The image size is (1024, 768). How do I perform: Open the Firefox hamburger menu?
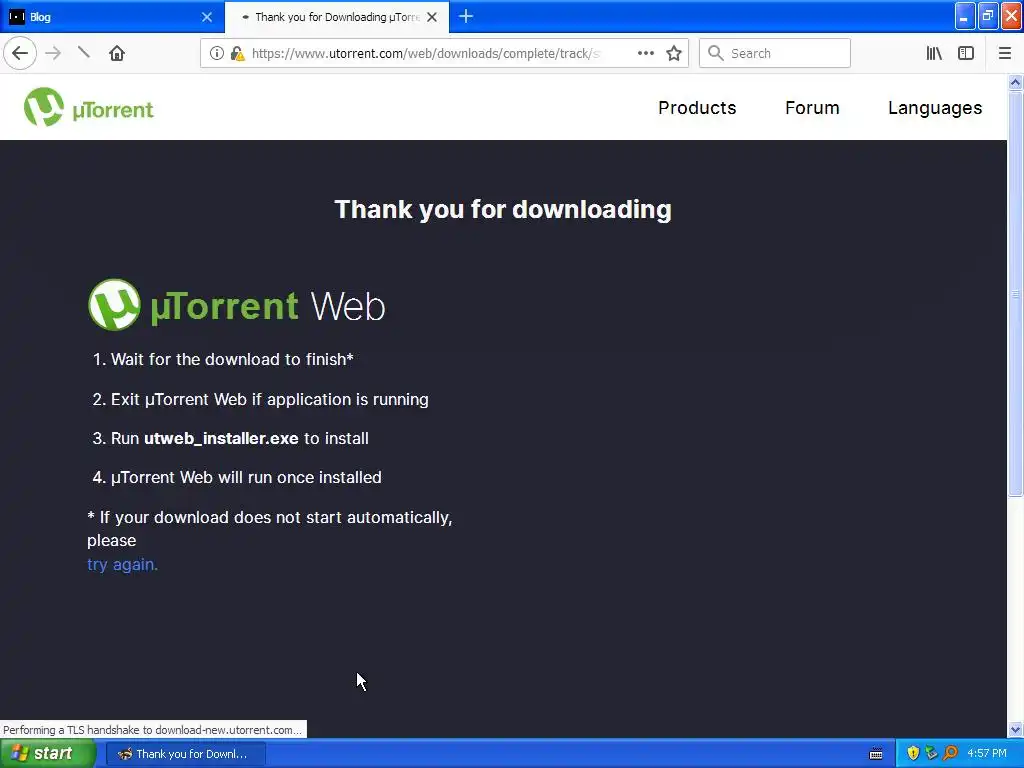pos(1004,53)
